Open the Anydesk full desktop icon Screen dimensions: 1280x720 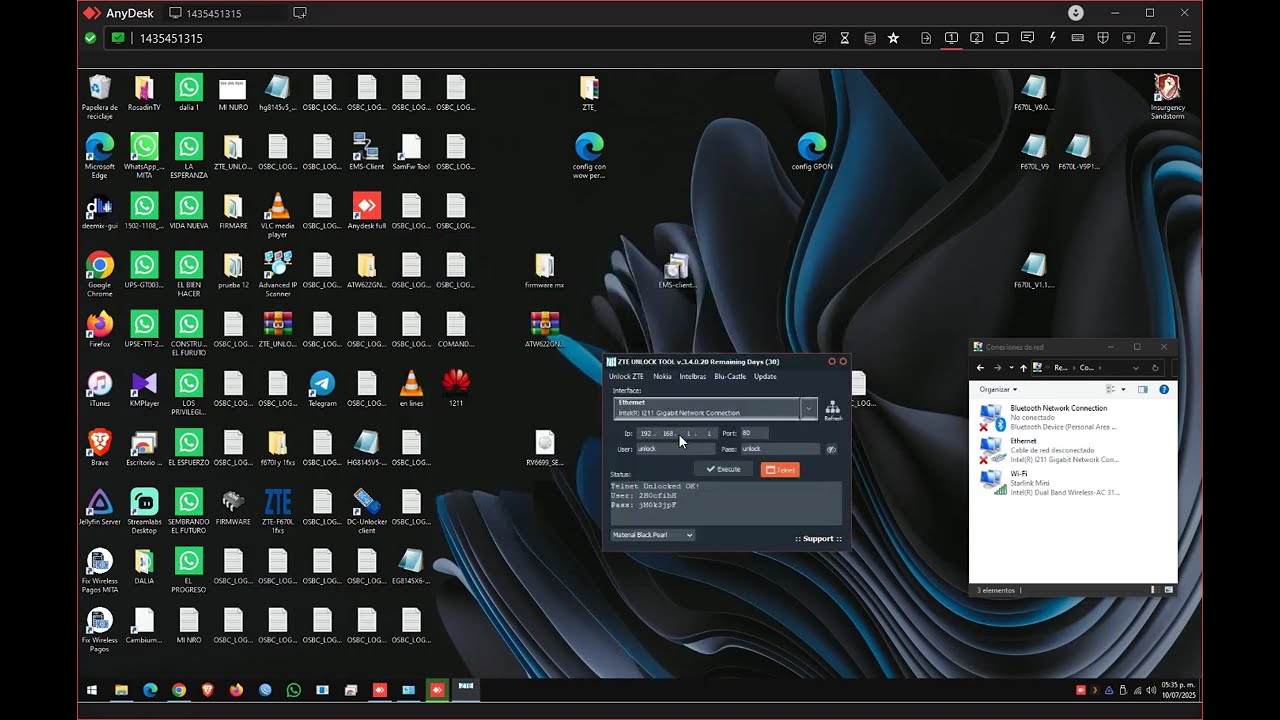click(367, 212)
